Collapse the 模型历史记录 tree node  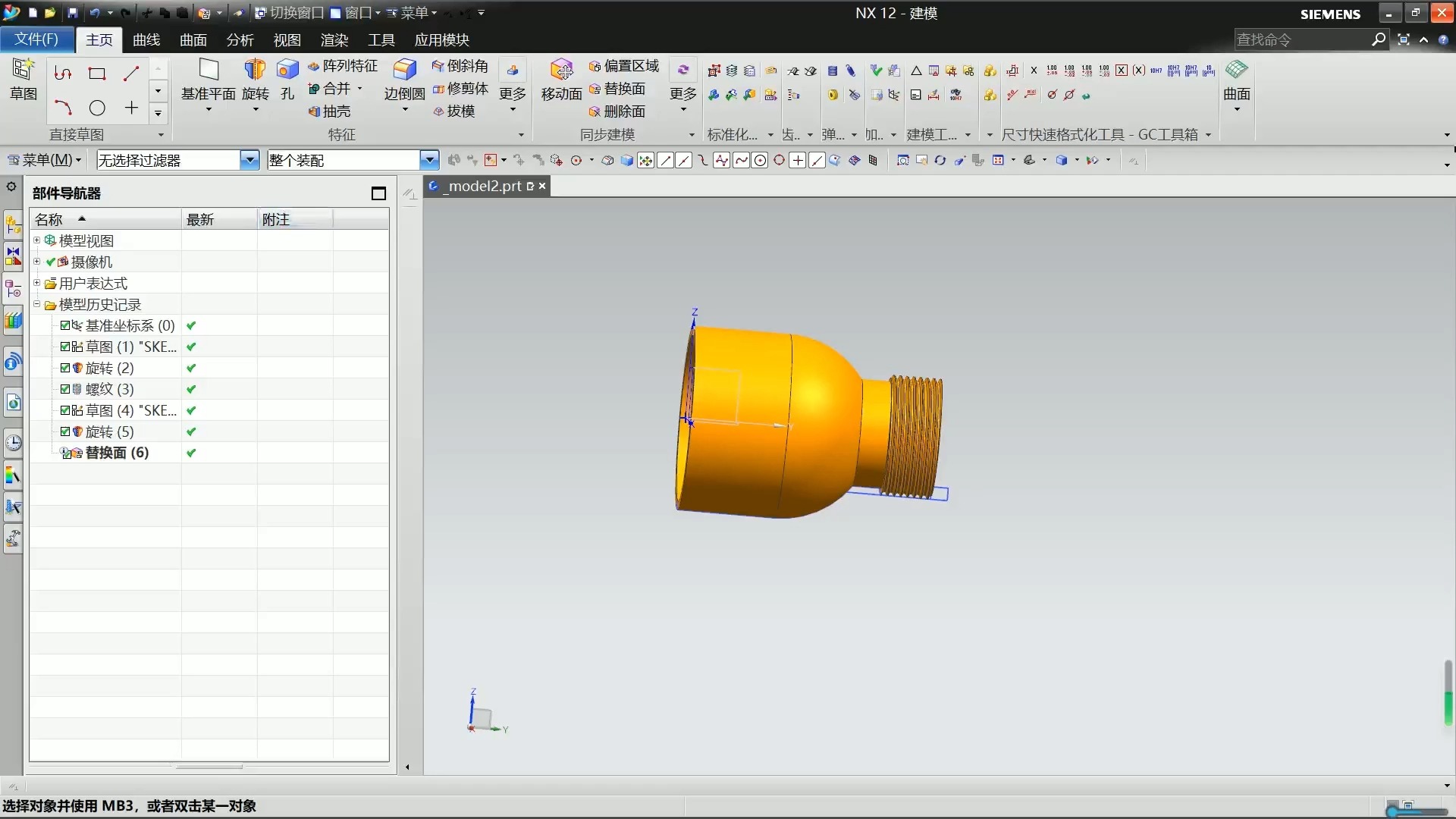coord(36,304)
